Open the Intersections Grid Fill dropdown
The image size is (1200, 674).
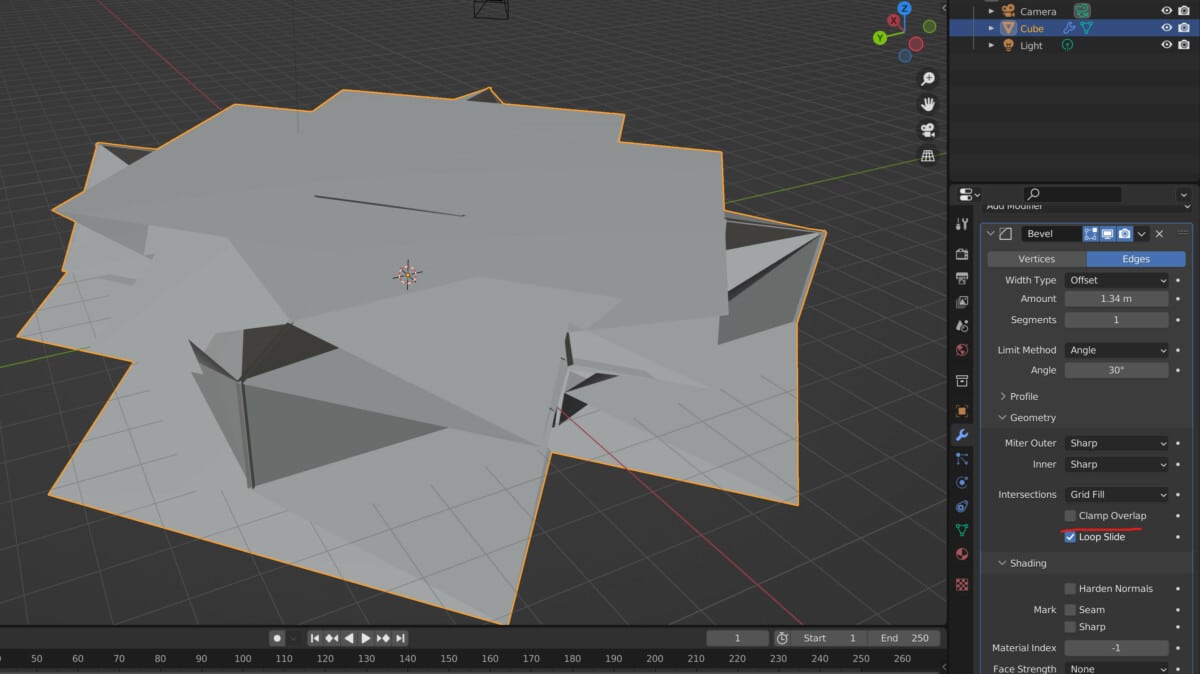coord(1117,494)
